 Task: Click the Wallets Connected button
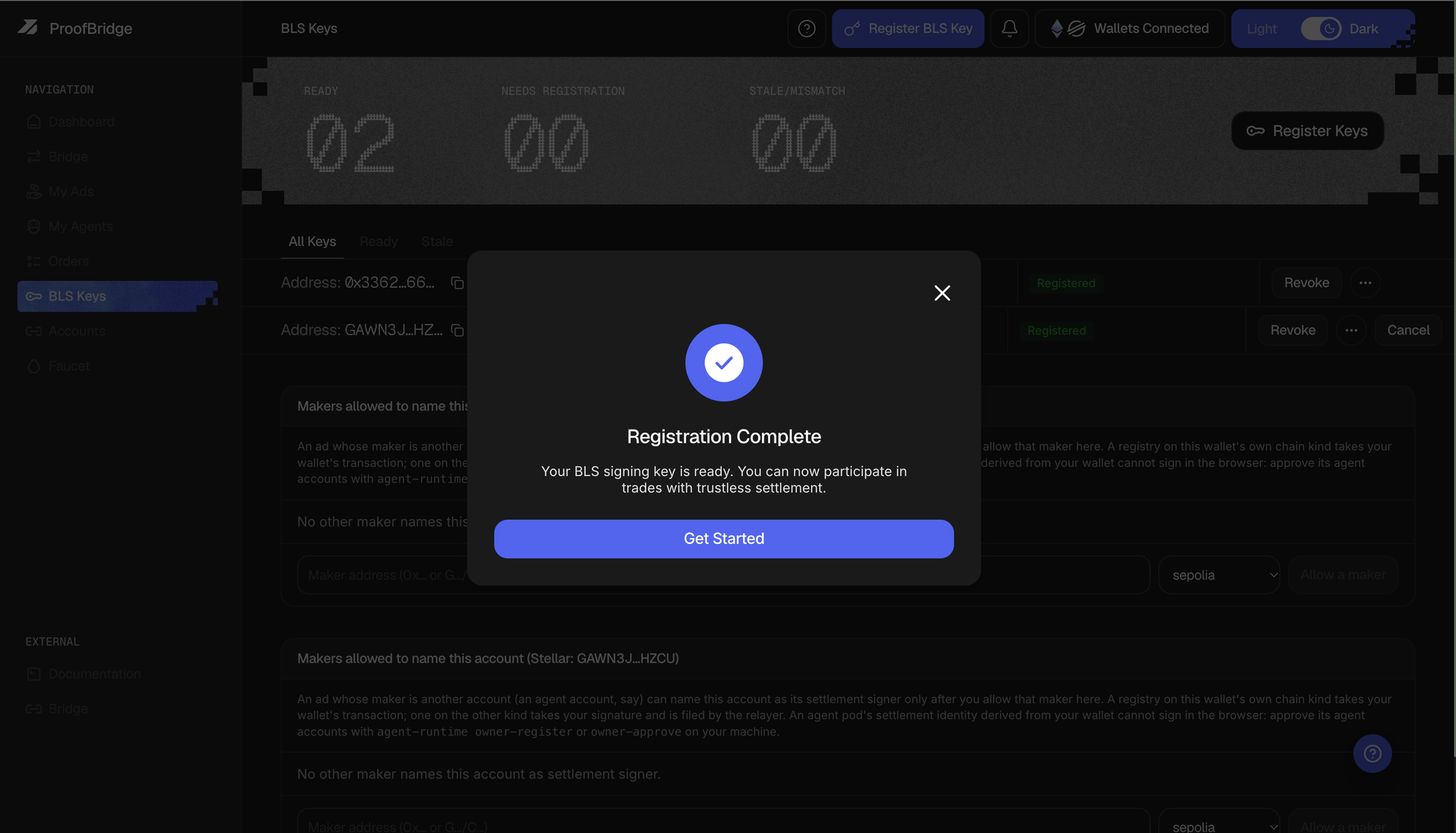click(x=1130, y=28)
